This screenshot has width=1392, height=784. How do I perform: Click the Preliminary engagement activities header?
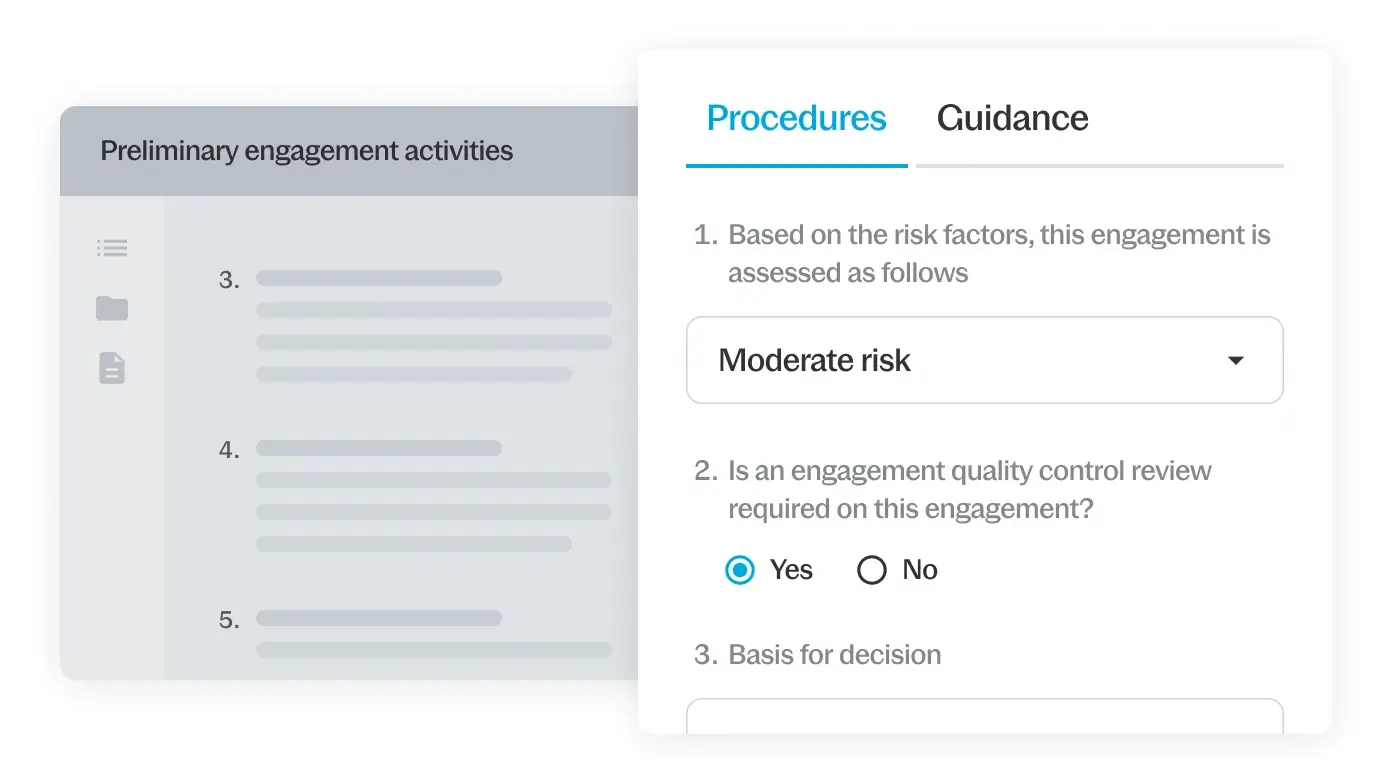307,151
